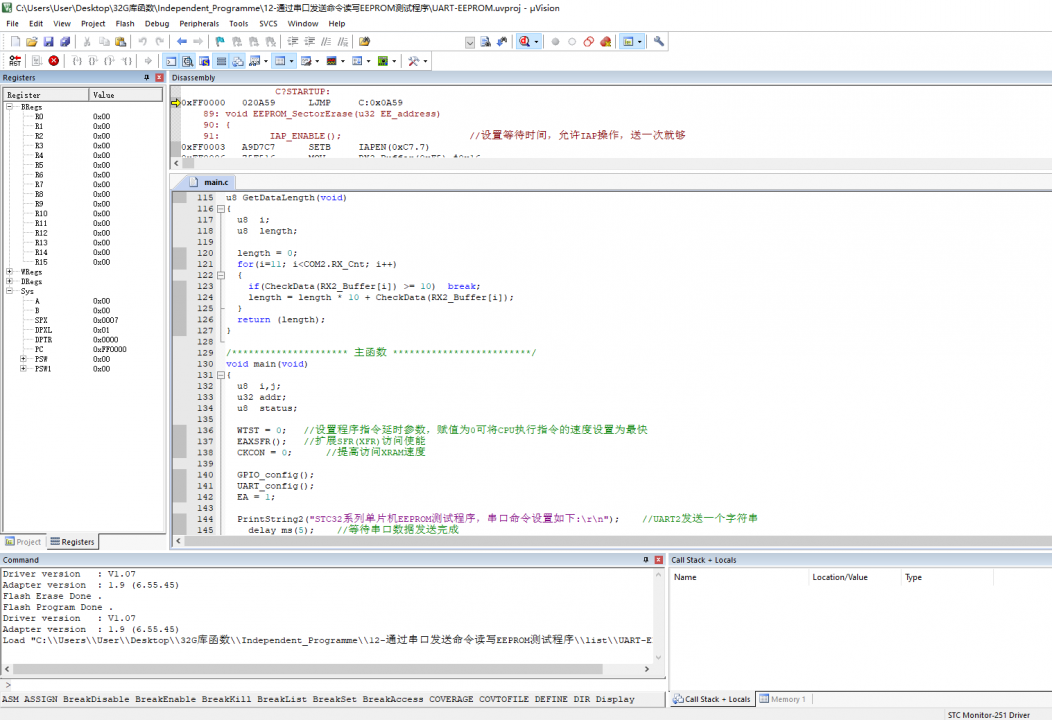Click the Save file floppy icon
1052x720 pixels.
(49, 42)
